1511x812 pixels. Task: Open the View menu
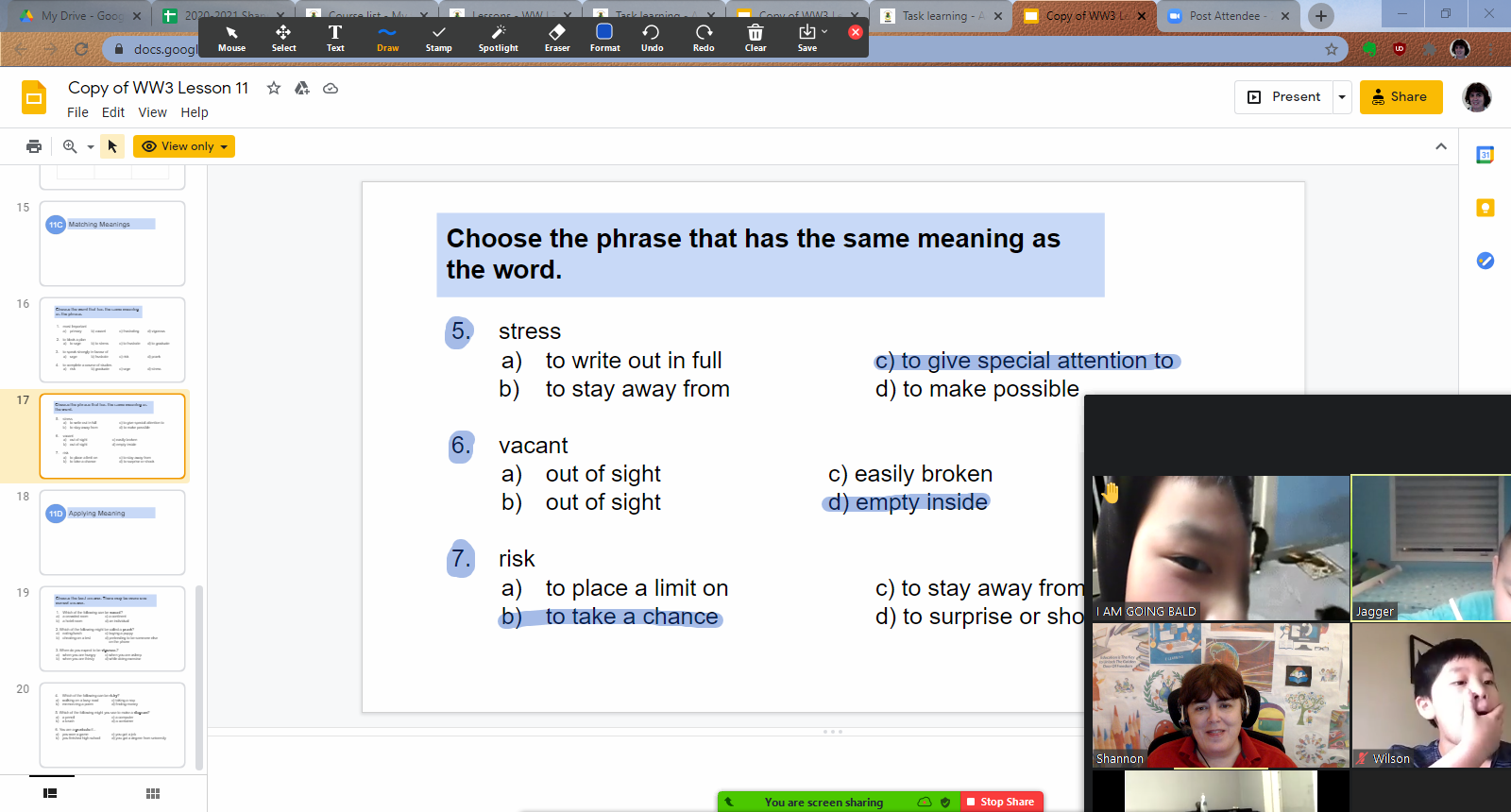point(152,112)
